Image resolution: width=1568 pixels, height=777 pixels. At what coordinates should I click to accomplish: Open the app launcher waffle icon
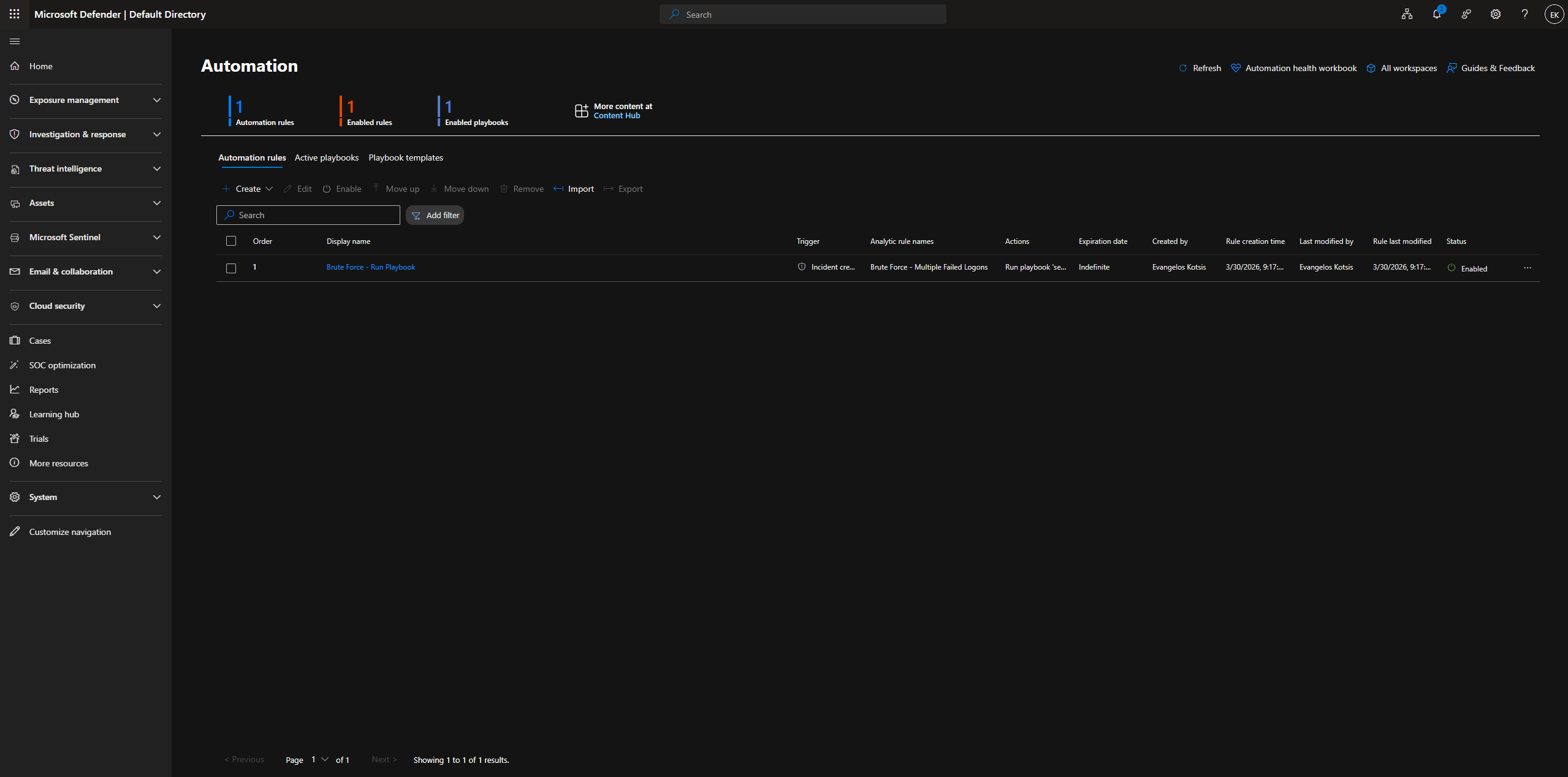coord(15,13)
